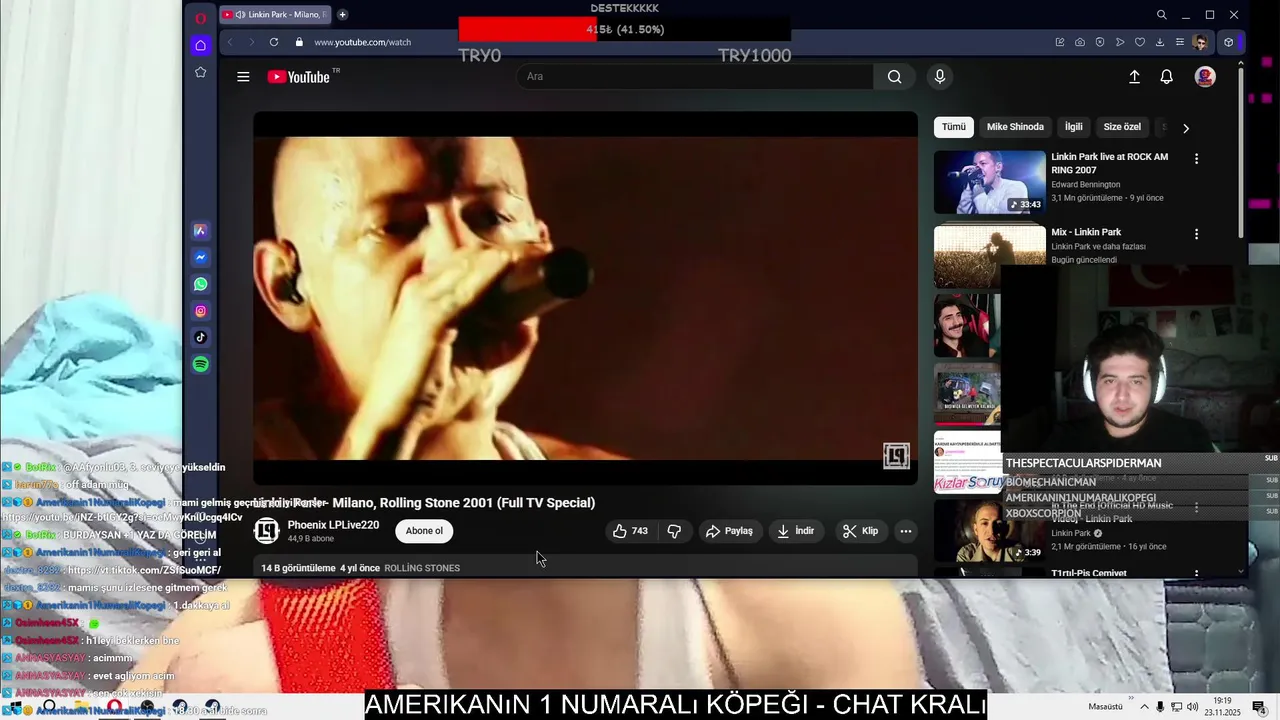Take a snapshot with camera toolbar icon
This screenshot has height=720, width=1280.
pos(1080,42)
